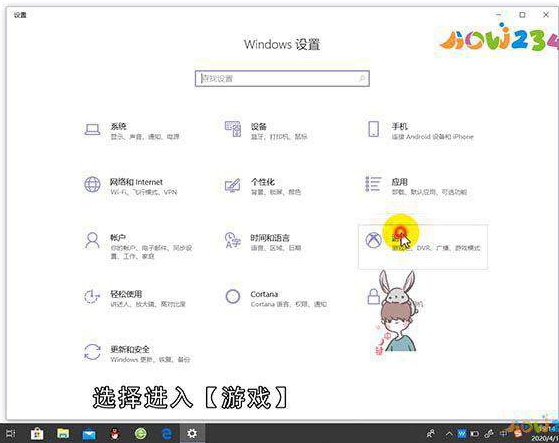This screenshot has width=559, height=443.
Task: Click the 网络和 Internet heading
Action: (x=136, y=182)
